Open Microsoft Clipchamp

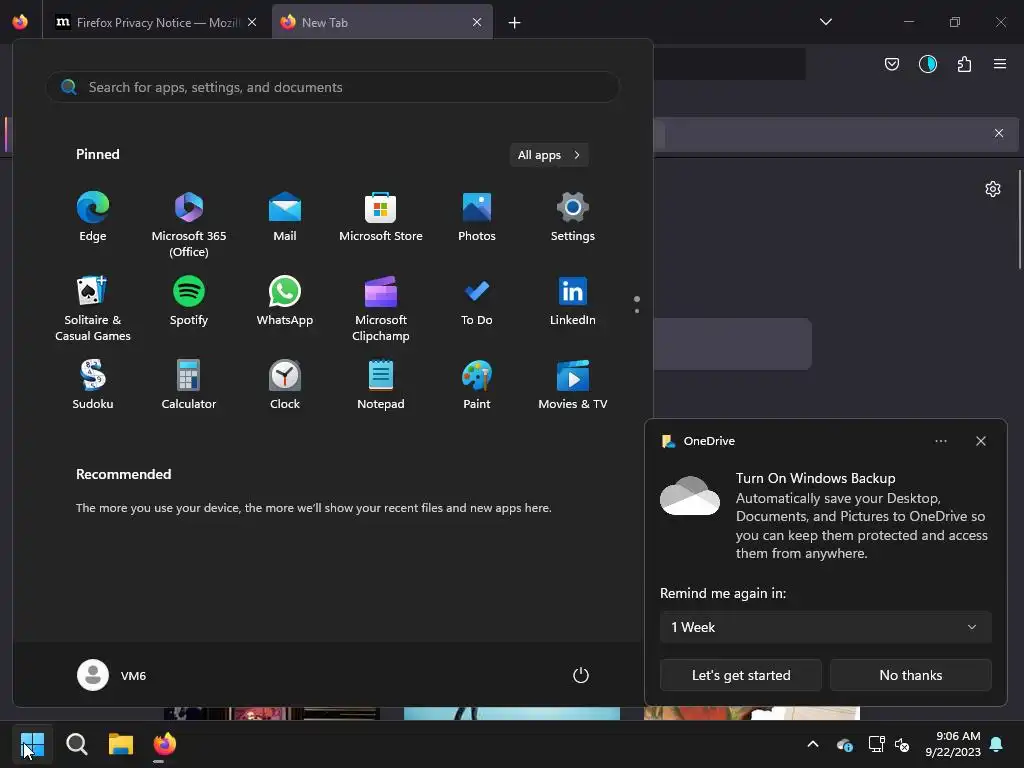(381, 308)
